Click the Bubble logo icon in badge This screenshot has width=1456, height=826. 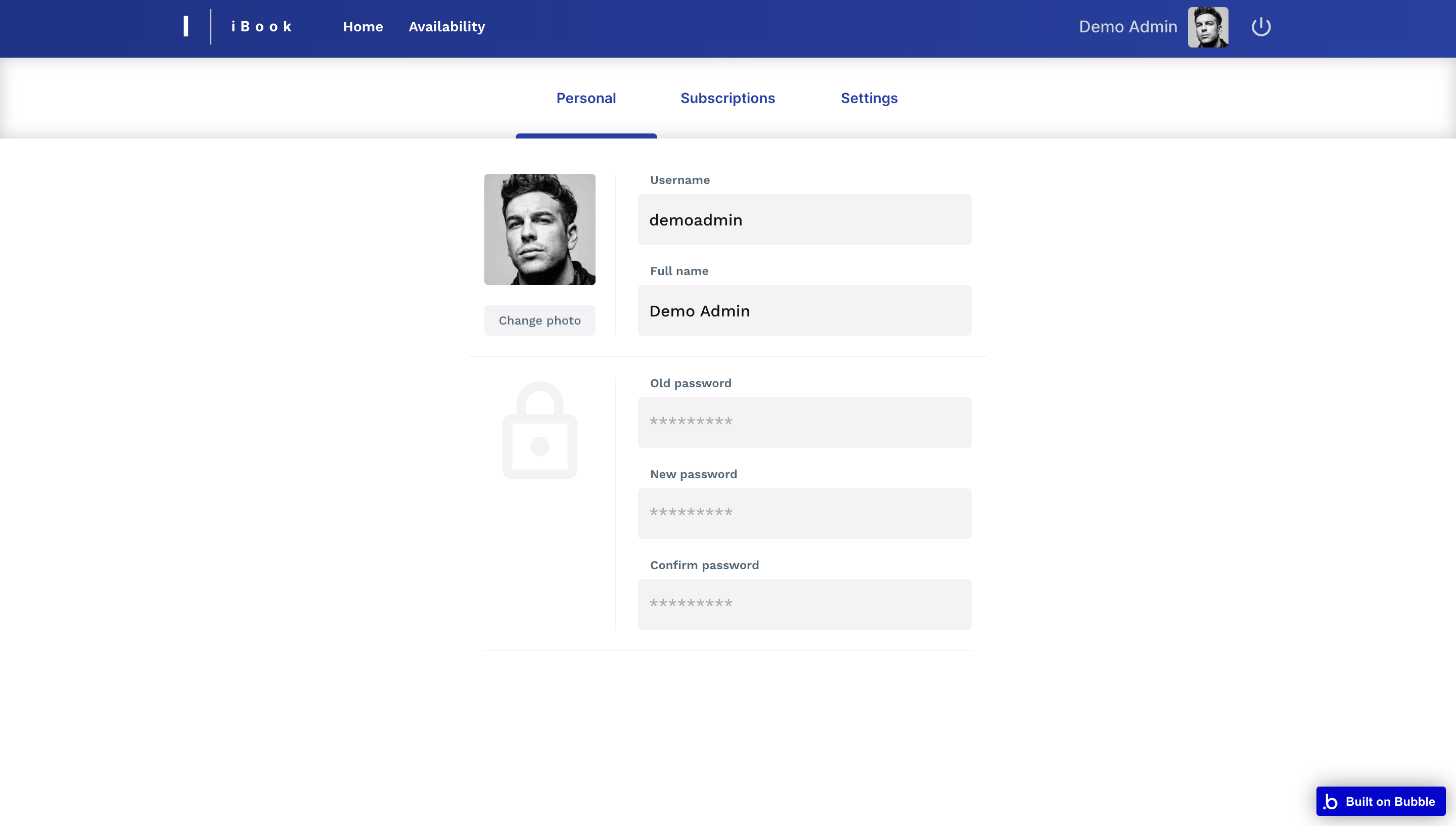point(1331,801)
